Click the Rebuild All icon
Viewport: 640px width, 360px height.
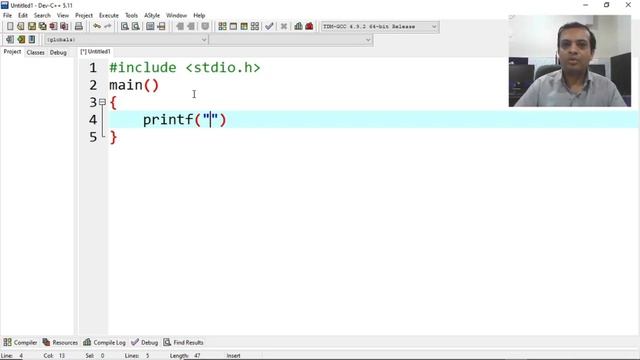click(255, 27)
